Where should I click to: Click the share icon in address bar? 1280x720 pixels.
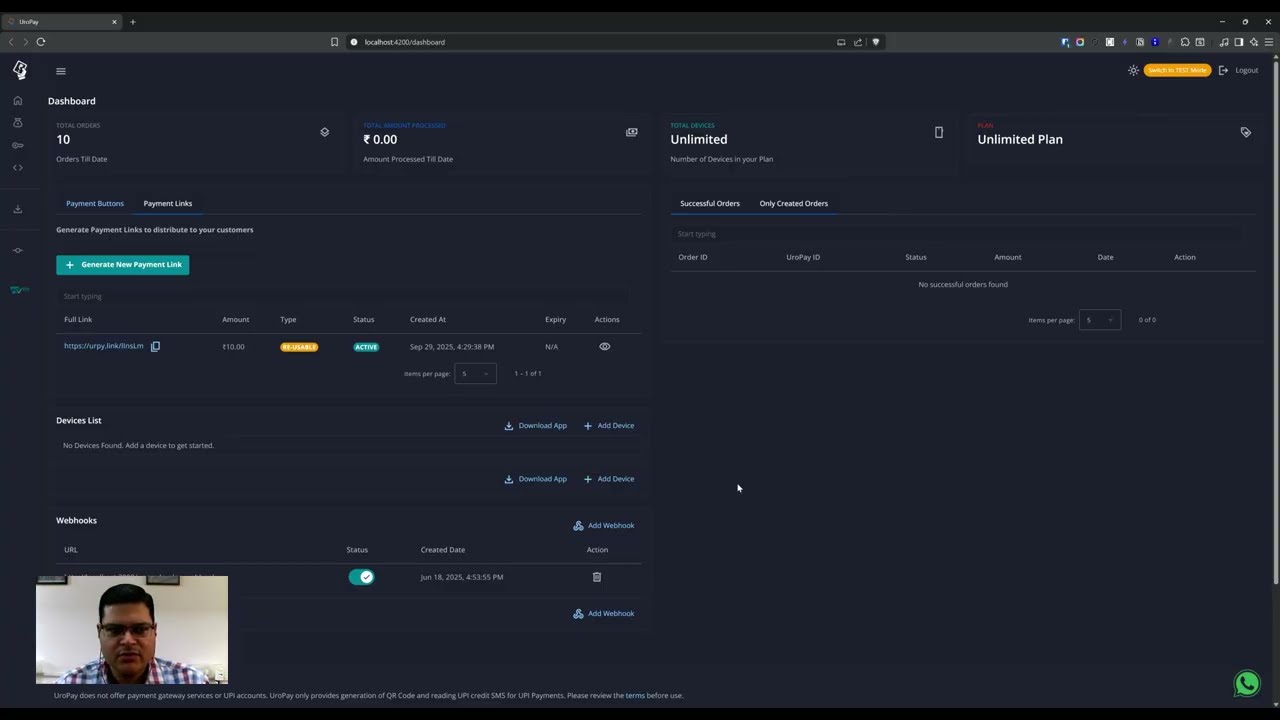(858, 42)
